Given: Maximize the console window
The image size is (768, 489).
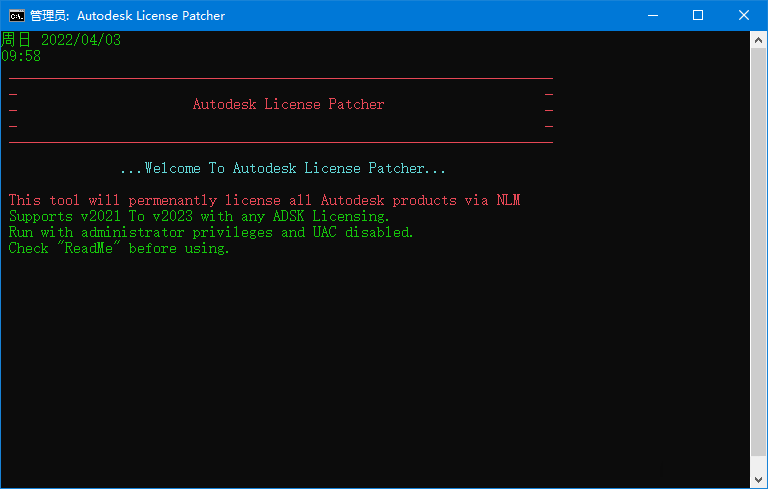Looking at the screenshot, I should (698, 15).
